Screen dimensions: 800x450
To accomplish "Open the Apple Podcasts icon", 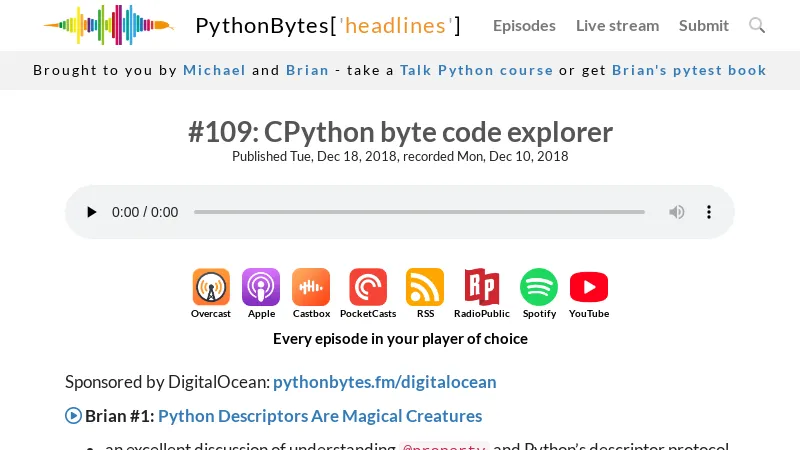I will point(261,287).
